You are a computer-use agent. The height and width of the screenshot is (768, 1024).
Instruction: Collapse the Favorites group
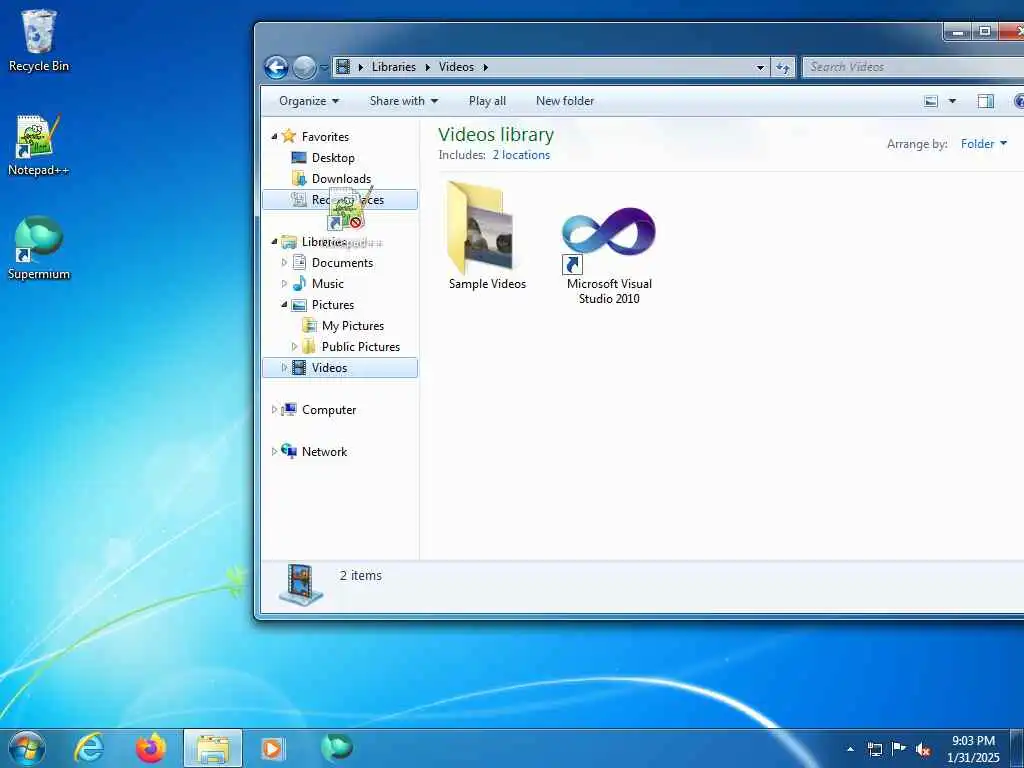pyautogui.click(x=274, y=136)
